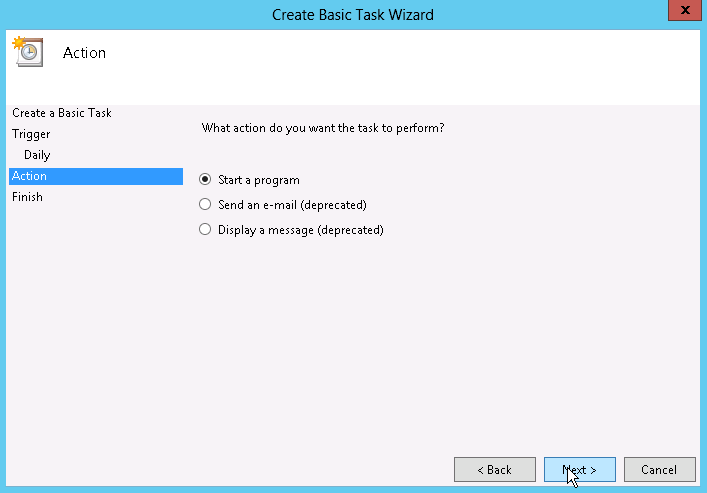
Task: Close the Create Basic Task Wizard window
Action: pyautogui.click(x=683, y=12)
